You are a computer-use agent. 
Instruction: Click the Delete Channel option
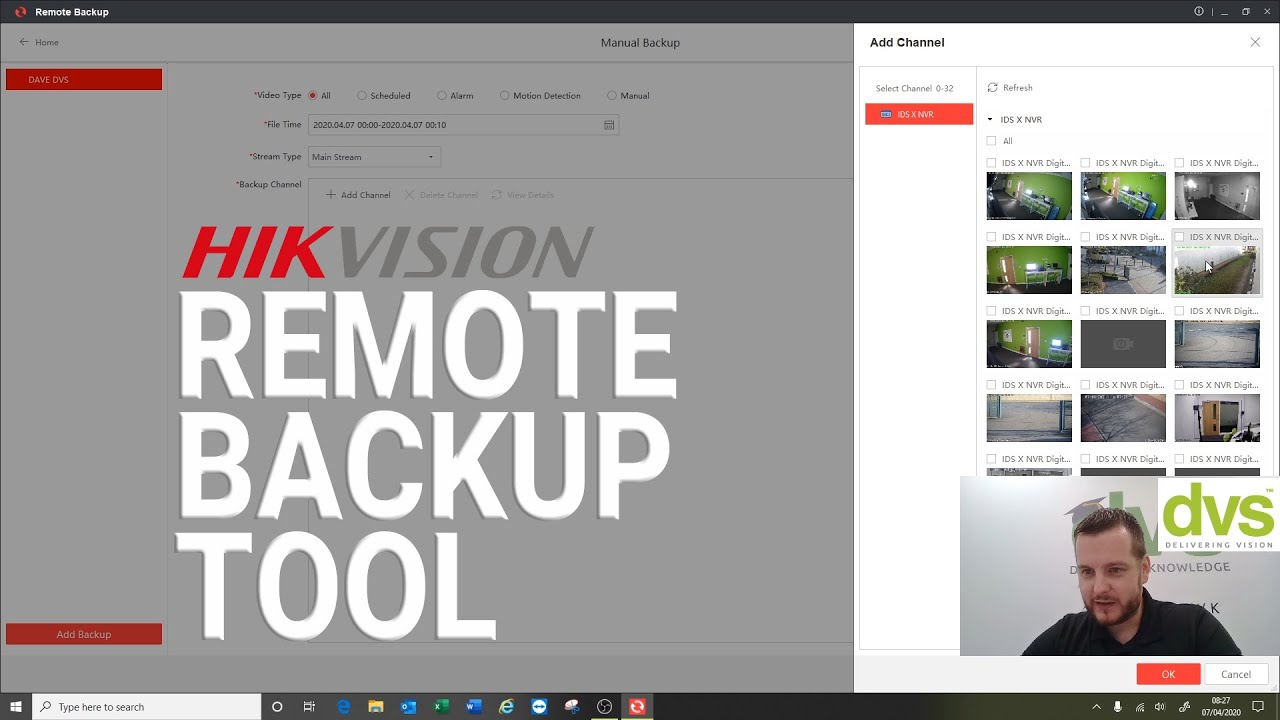pos(441,195)
